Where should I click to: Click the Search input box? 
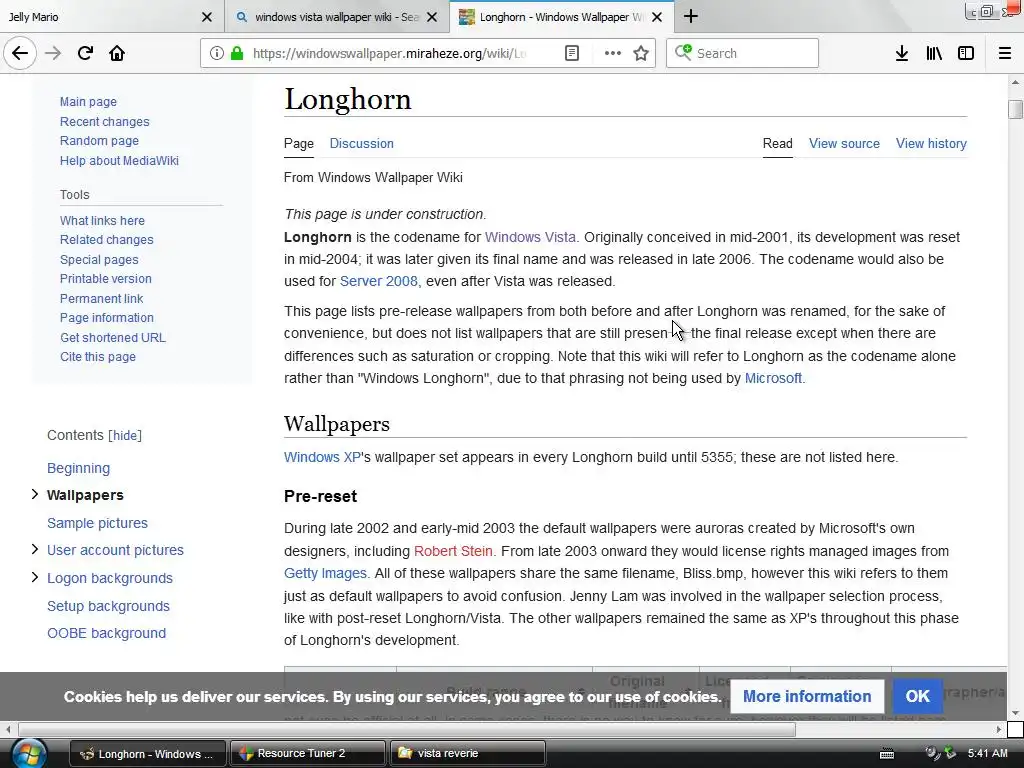coord(742,53)
